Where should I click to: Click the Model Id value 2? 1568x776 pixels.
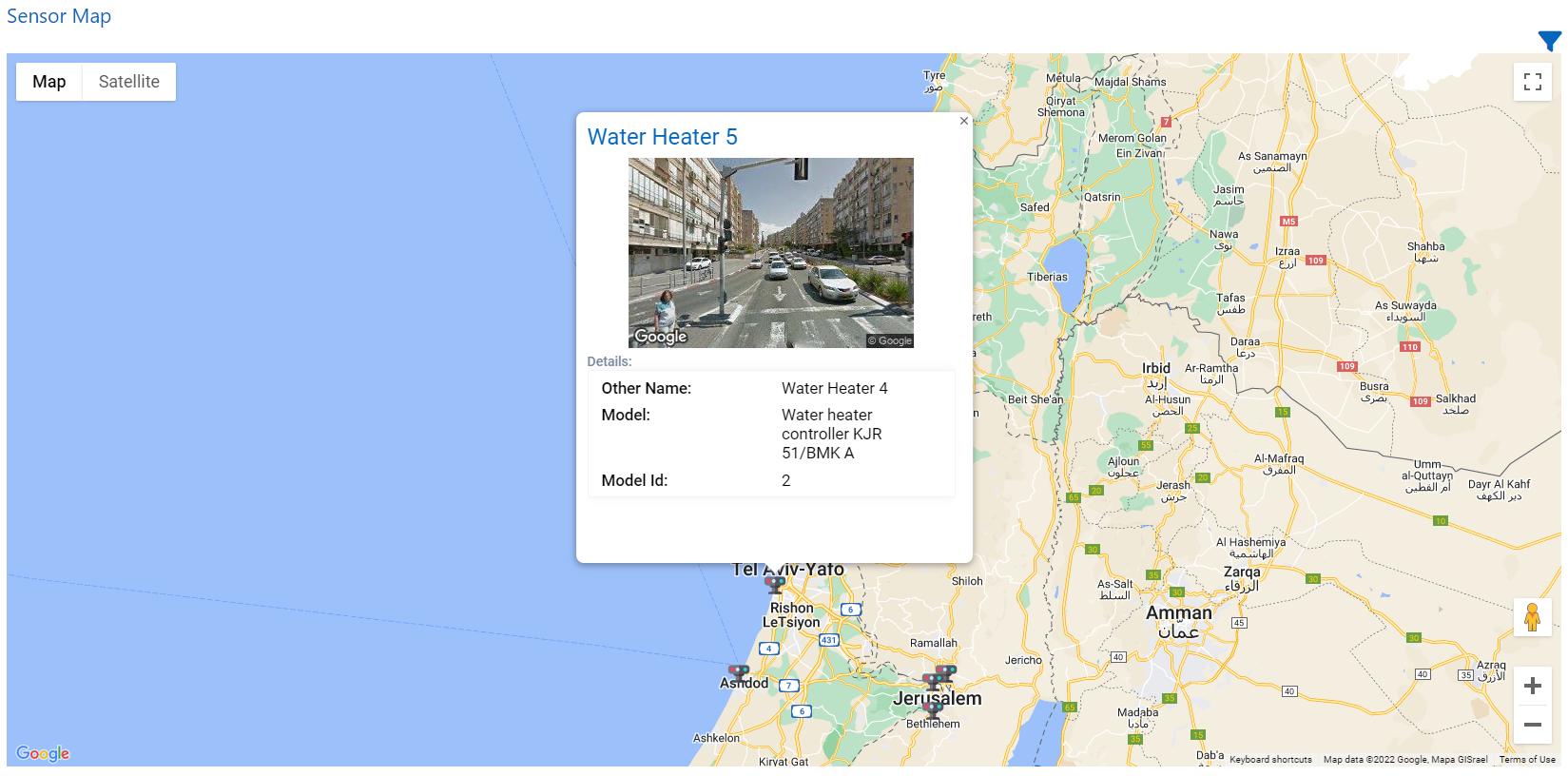pyautogui.click(x=785, y=481)
